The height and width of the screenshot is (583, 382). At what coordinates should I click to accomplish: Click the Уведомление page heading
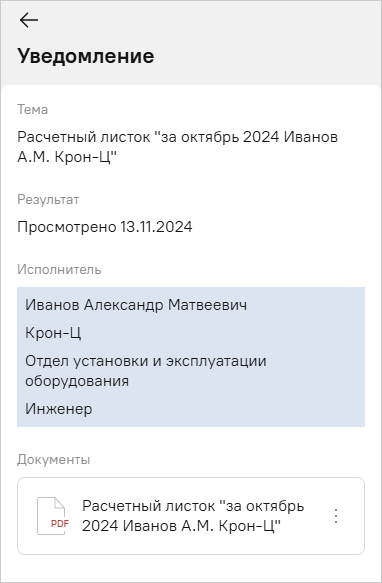(x=86, y=56)
